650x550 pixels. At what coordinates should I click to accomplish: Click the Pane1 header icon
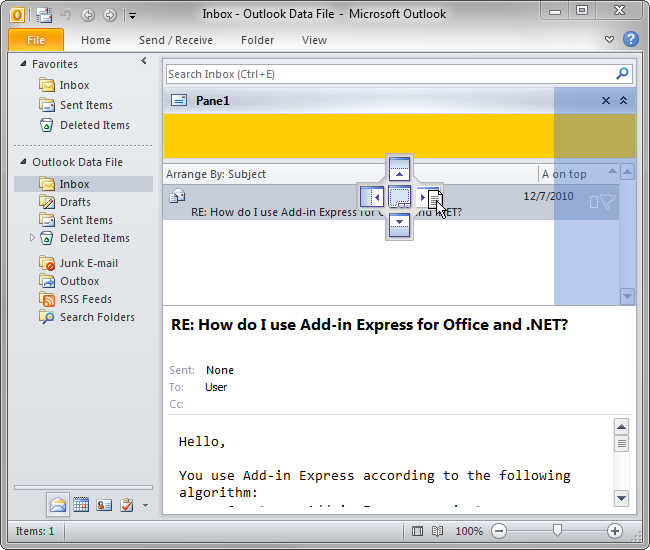(x=179, y=100)
